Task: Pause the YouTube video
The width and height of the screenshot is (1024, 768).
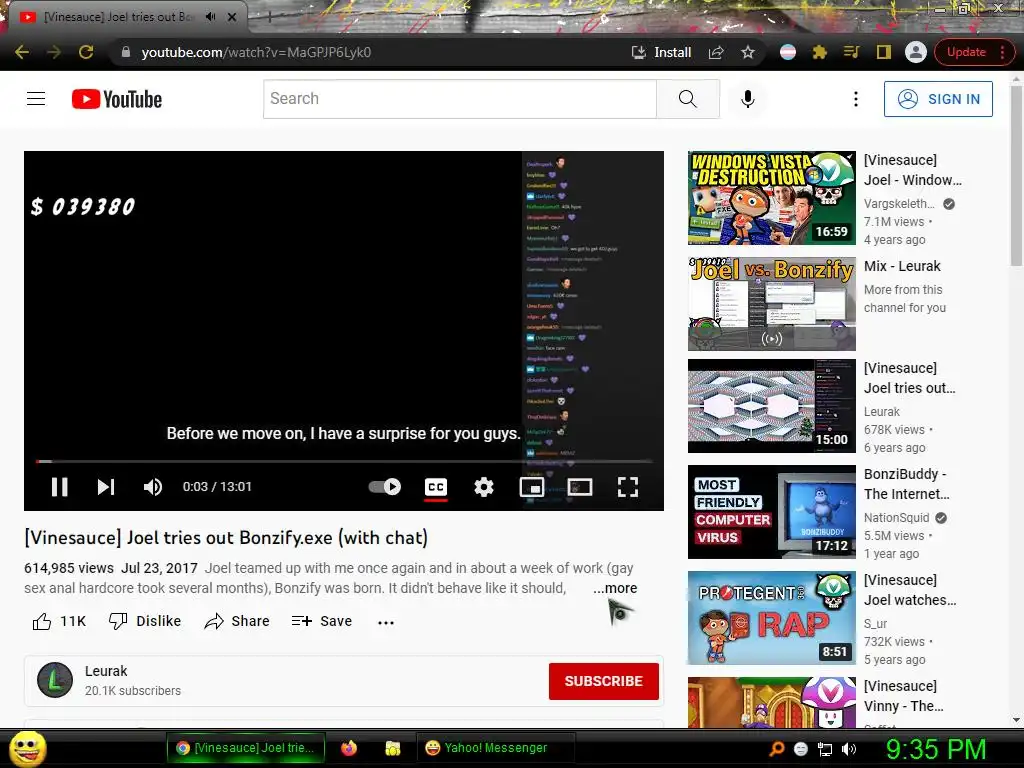Action: pos(59,487)
